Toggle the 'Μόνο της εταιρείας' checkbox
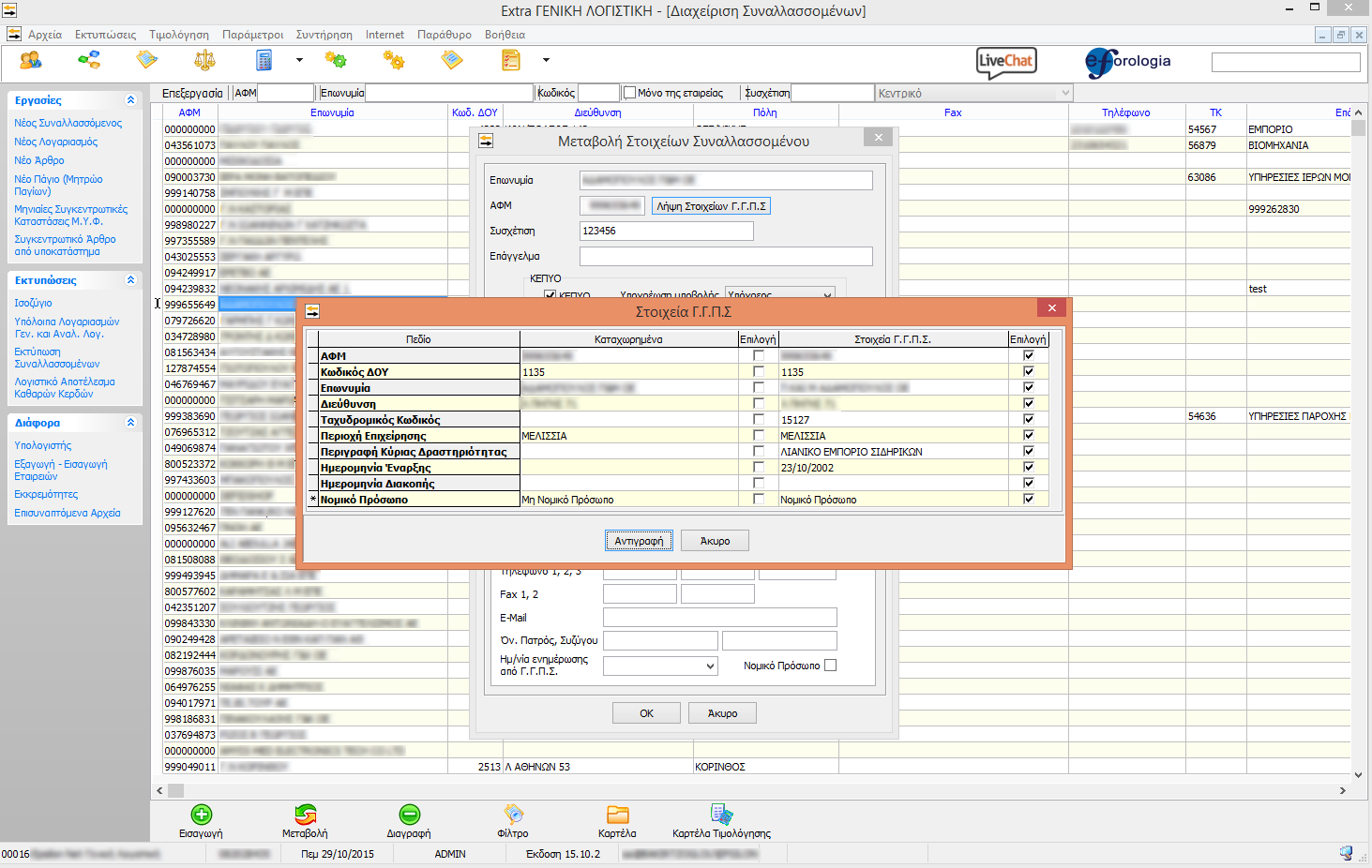 point(630,93)
